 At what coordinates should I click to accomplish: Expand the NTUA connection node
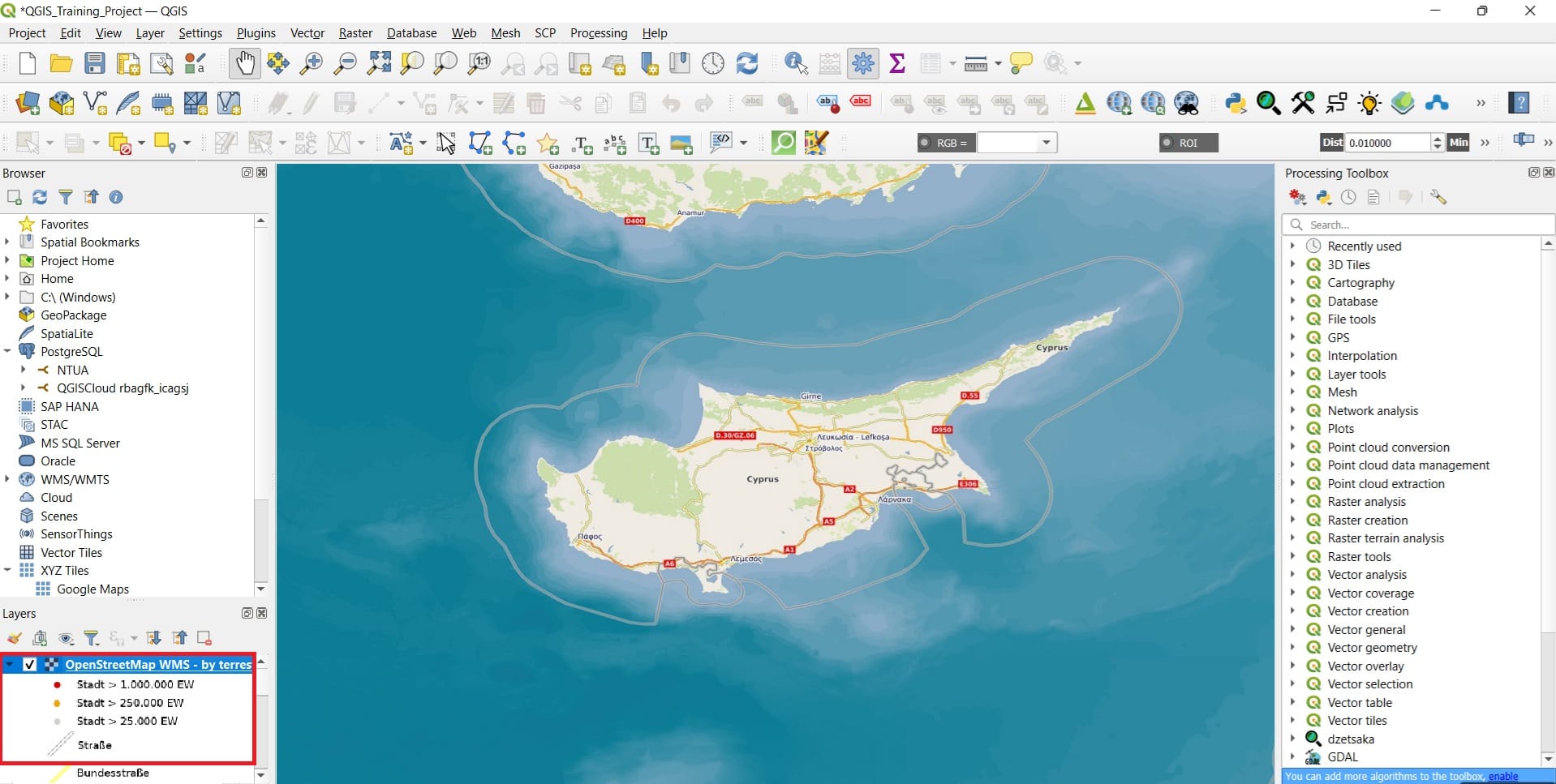(24, 370)
